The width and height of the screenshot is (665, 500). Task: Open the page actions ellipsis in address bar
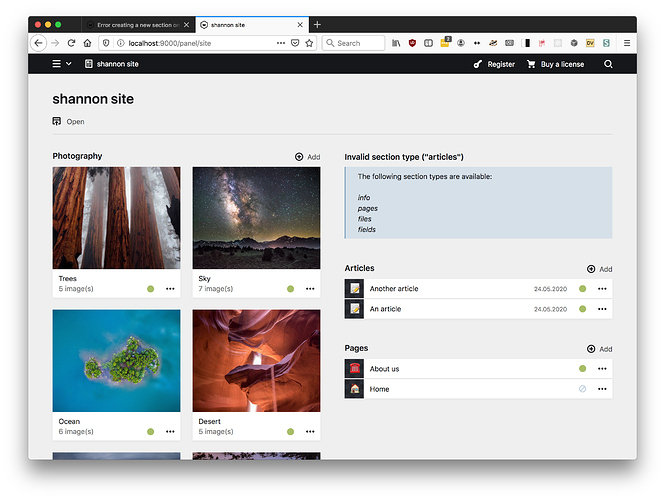(281, 43)
